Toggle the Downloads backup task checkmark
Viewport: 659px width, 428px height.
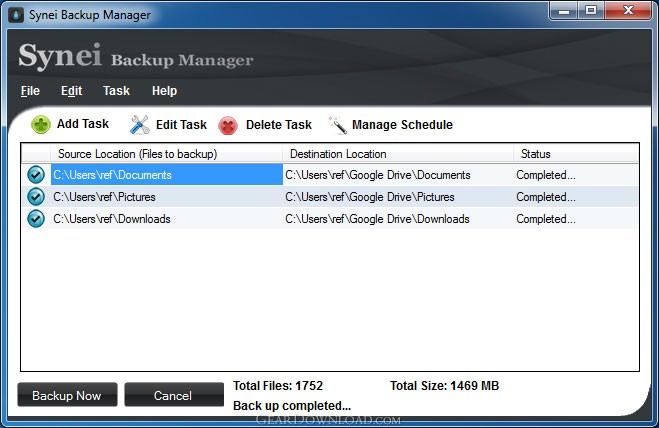pyautogui.click(x=36, y=219)
